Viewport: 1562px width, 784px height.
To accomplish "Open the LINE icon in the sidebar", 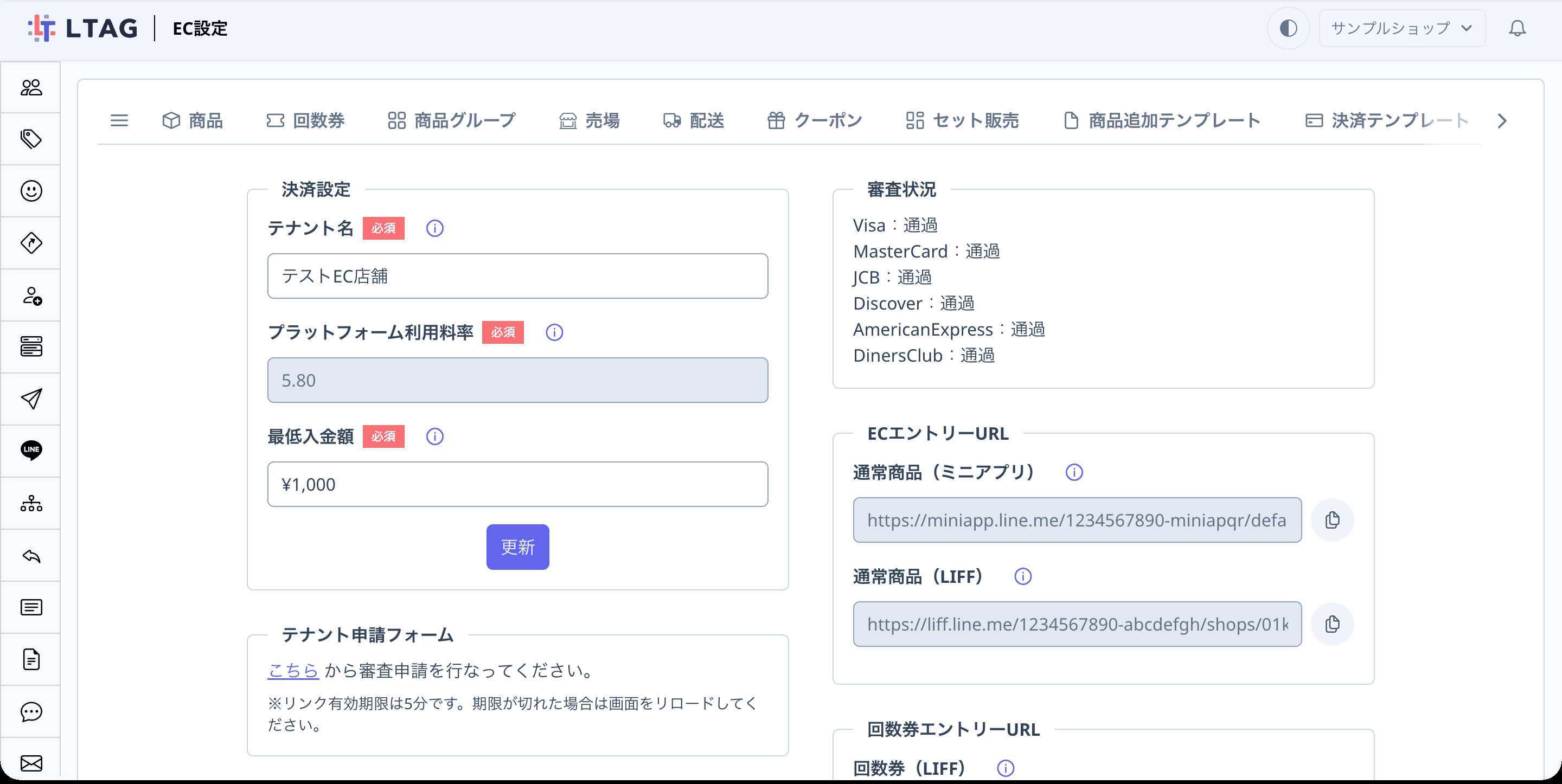I will 31,451.
